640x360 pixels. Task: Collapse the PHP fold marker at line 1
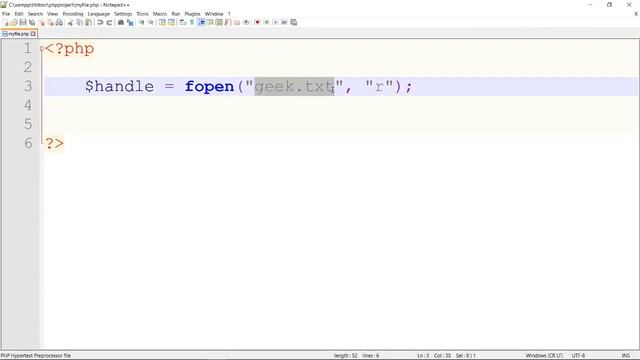click(x=42, y=48)
